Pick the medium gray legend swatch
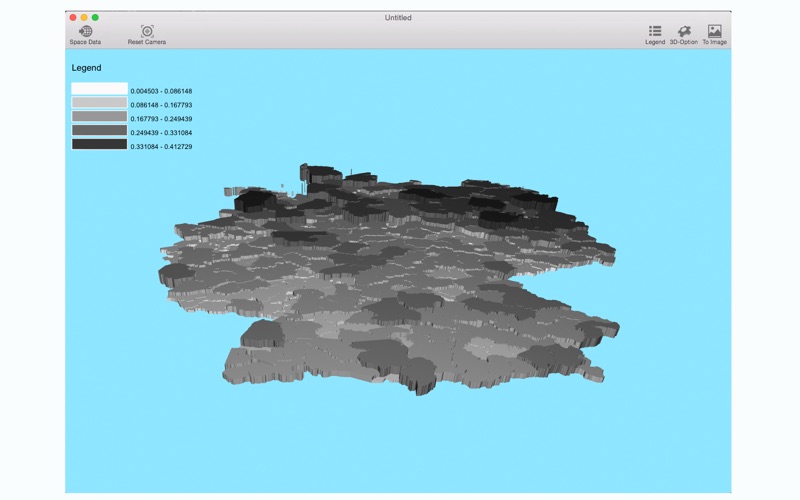800x500 pixels. 99,117
